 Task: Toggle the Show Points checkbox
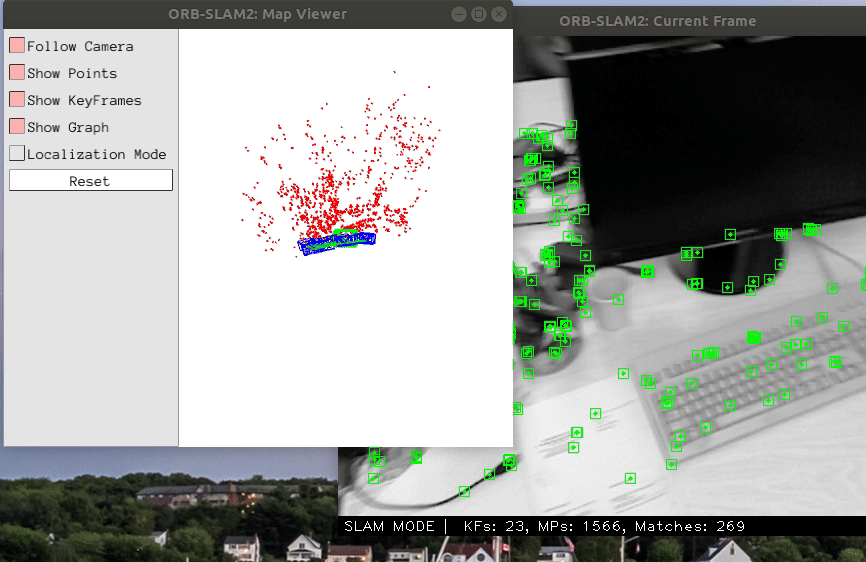click(x=17, y=73)
